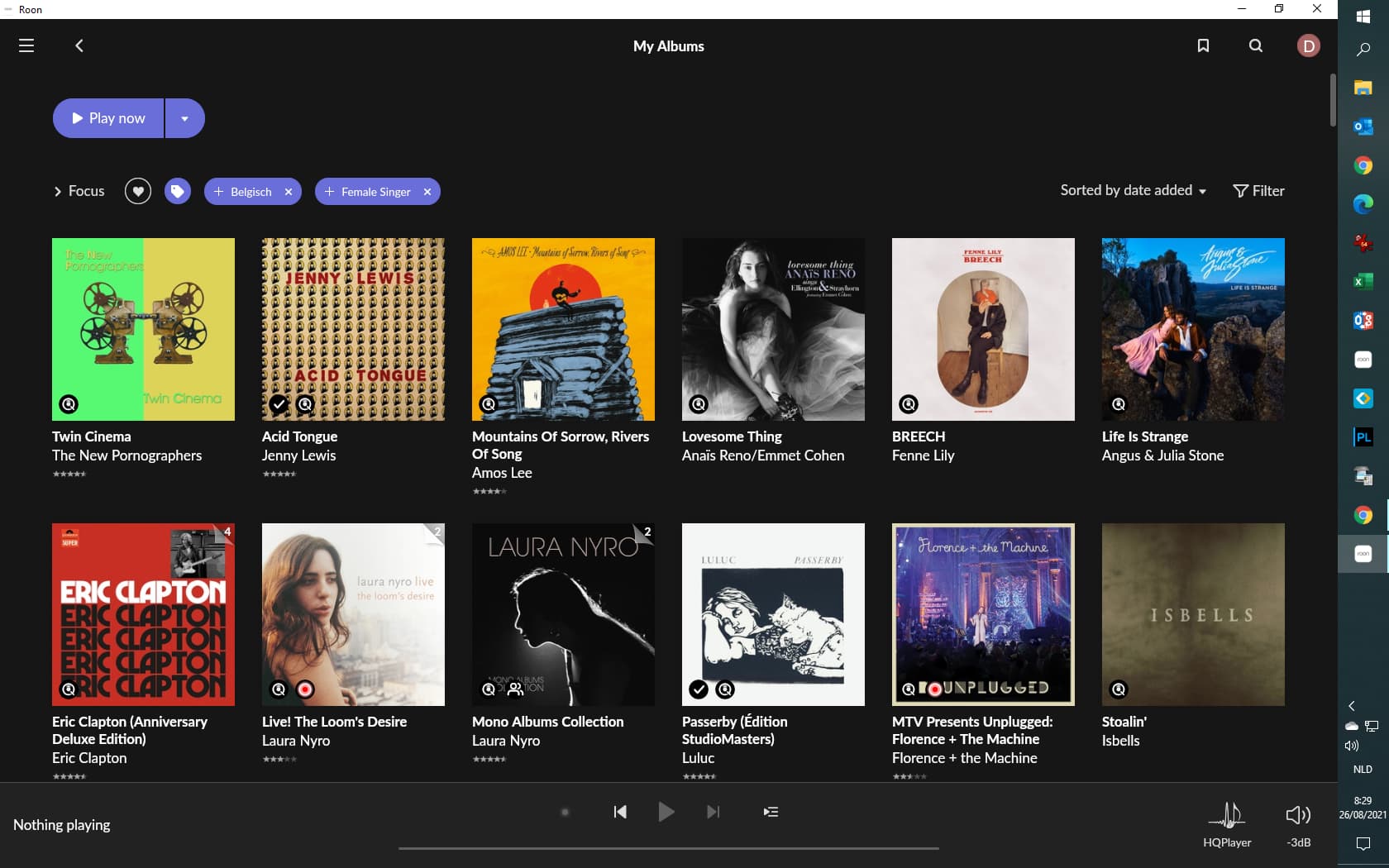Skip to the next track
The width and height of the screenshot is (1389, 868).
click(713, 812)
